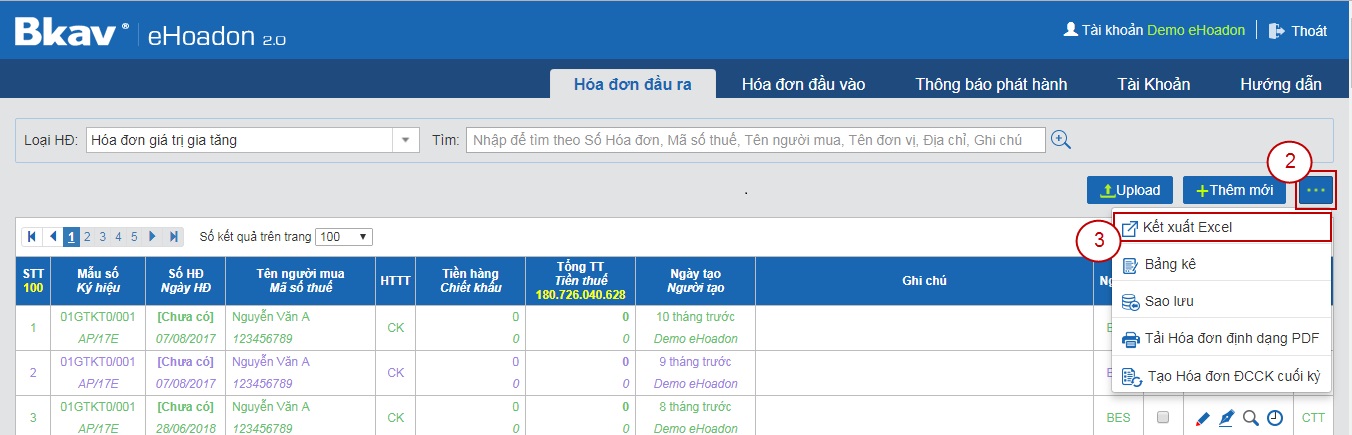The height and width of the screenshot is (435, 1352).
Task: Tick the checkbox in invoice row 3
Action: point(1162,418)
